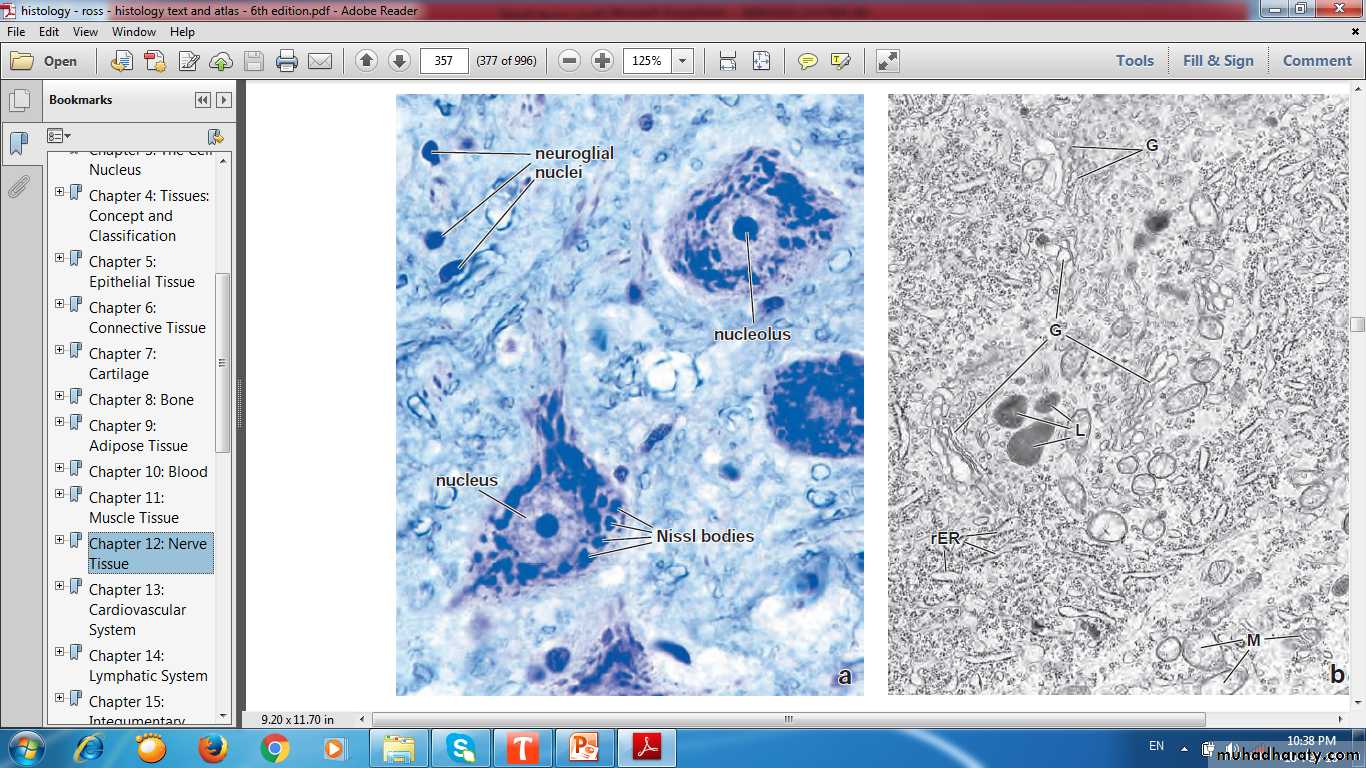Go to the previous page arrow
The height and width of the screenshot is (768, 1366).
click(x=366, y=61)
